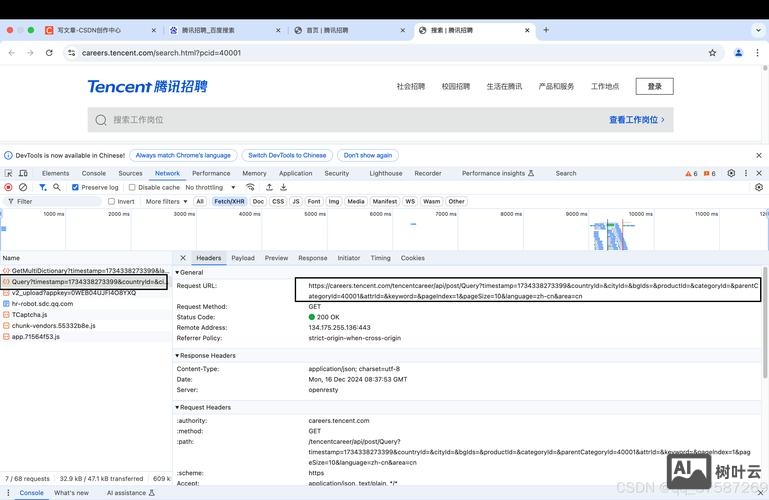Viewport: 769px width, 500px height.
Task: Click the browser forward arrow
Action: [30, 53]
